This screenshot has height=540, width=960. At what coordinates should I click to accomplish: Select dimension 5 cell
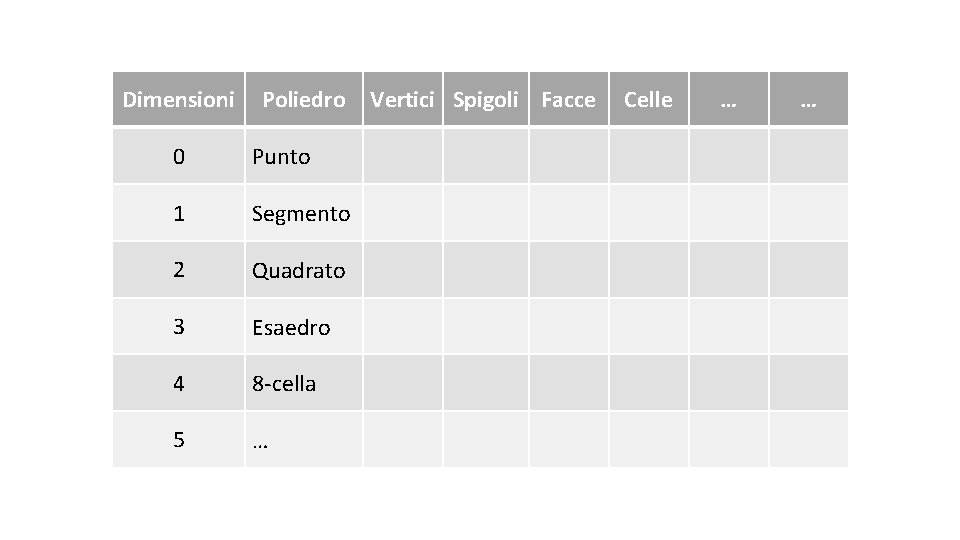click(x=178, y=440)
